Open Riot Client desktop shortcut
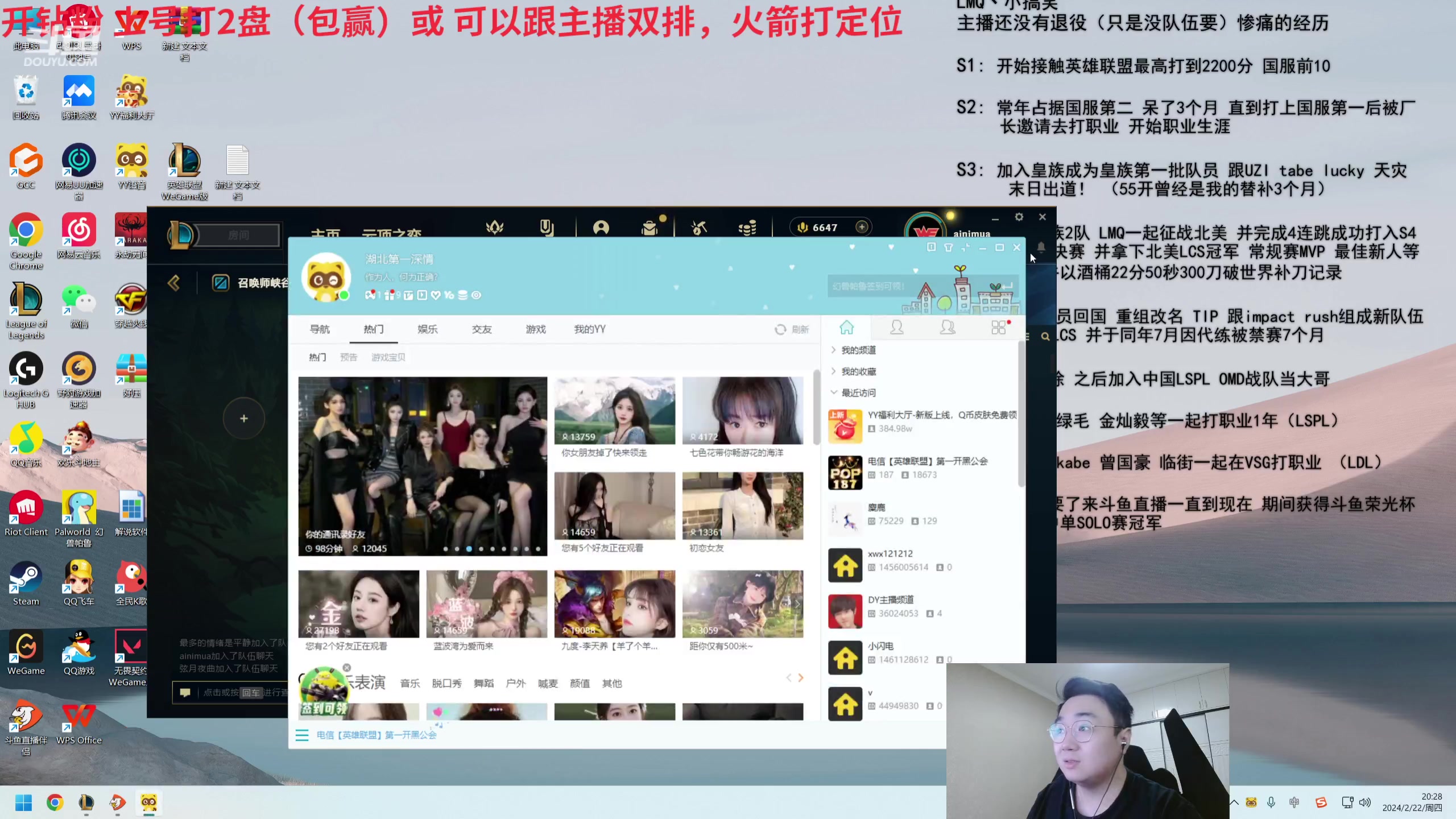The height and width of the screenshot is (819, 1456). click(x=26, y=514)
